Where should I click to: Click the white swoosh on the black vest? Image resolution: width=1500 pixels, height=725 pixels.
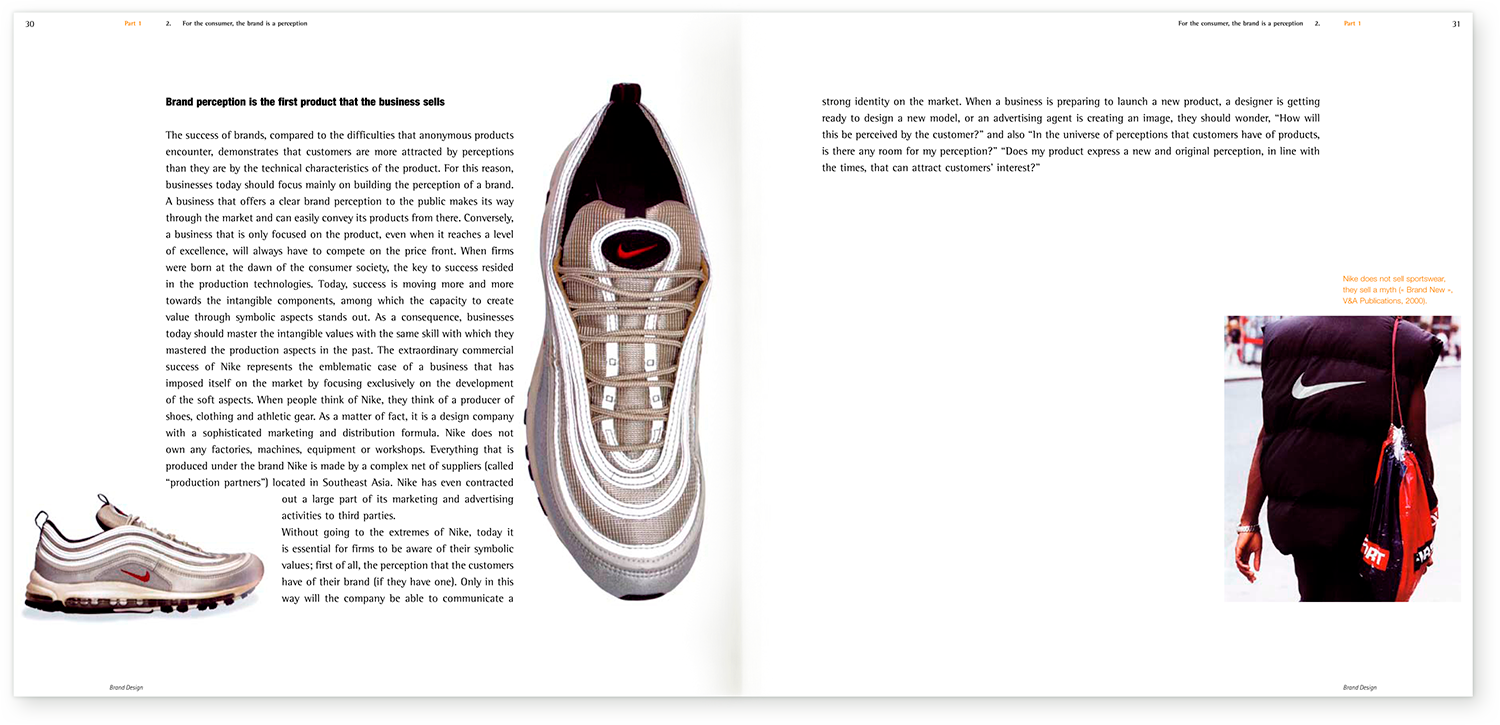coord(1326,385)
